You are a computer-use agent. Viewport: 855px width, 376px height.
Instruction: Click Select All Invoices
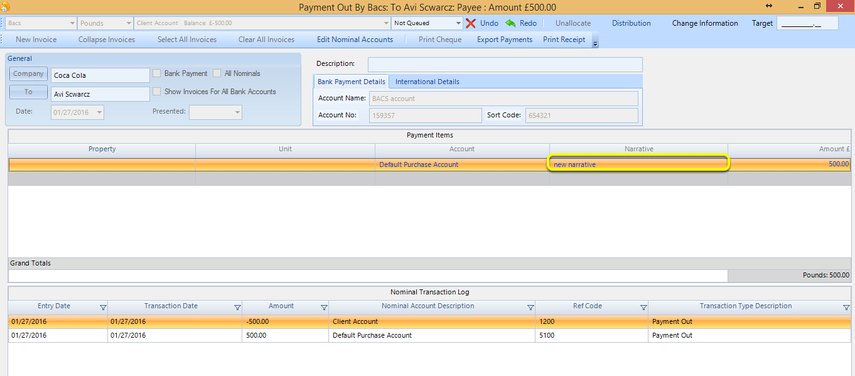coord(187,40)
